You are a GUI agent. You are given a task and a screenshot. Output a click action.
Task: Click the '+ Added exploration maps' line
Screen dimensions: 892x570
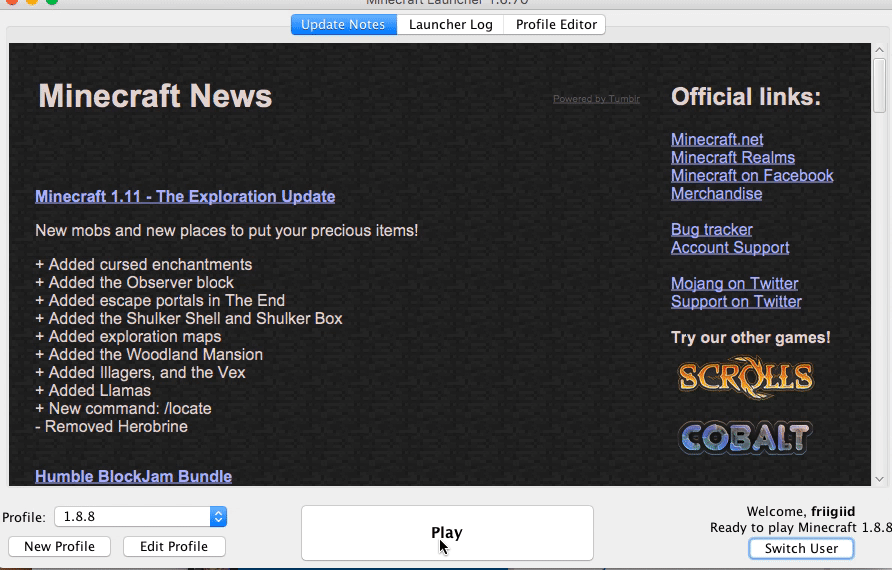(128, 337)
